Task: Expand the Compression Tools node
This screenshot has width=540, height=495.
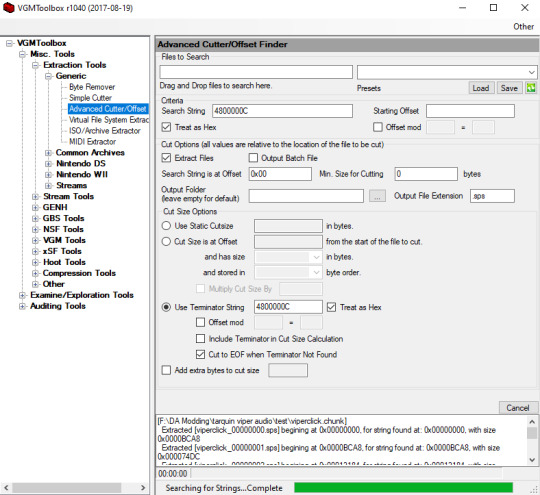Action: tap(35, 273)
